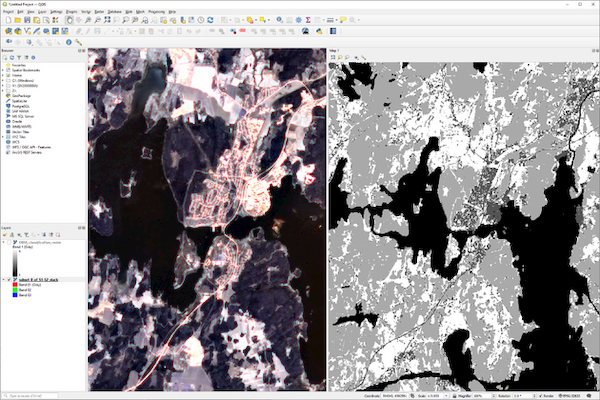
Task: Click the Zoom Out magnifier tool
Action: [x=97, y=20]
